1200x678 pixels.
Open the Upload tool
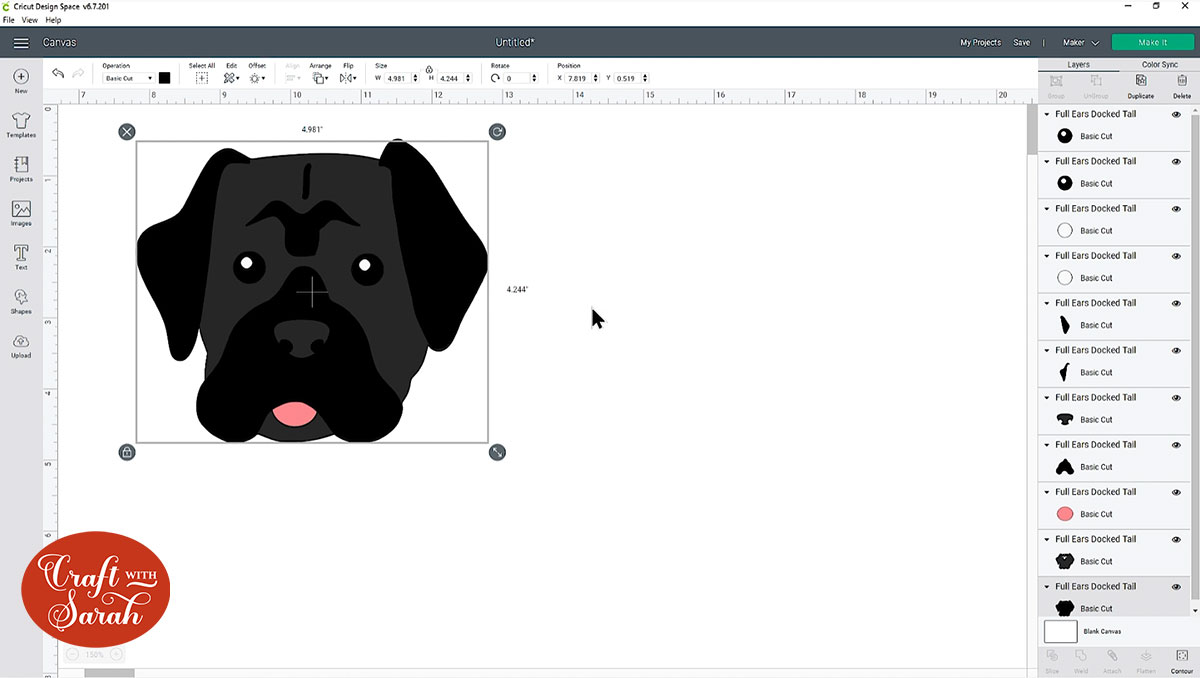point(21,345)
